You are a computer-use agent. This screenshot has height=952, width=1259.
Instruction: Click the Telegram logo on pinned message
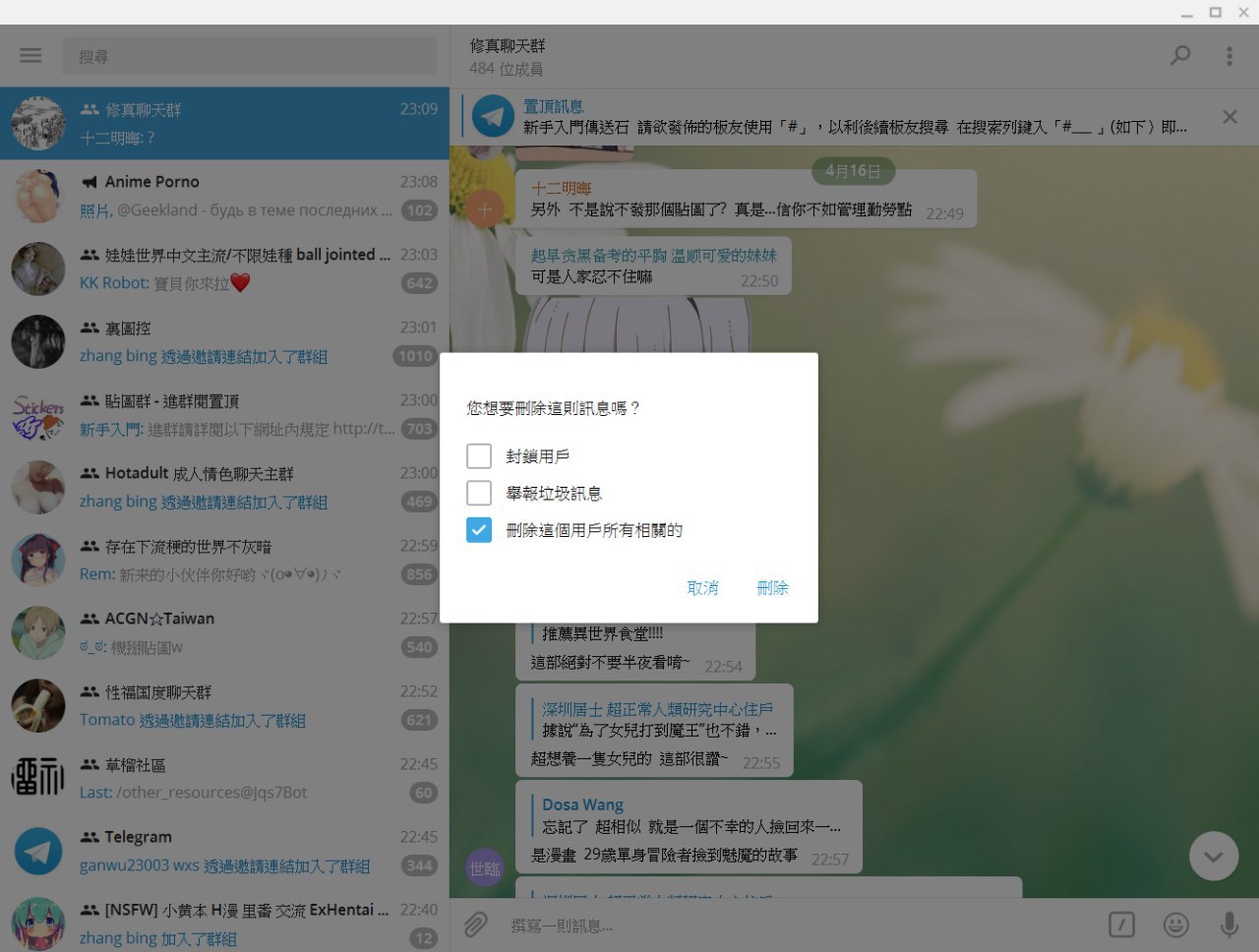pyautogui.click(x=493, y=117)
